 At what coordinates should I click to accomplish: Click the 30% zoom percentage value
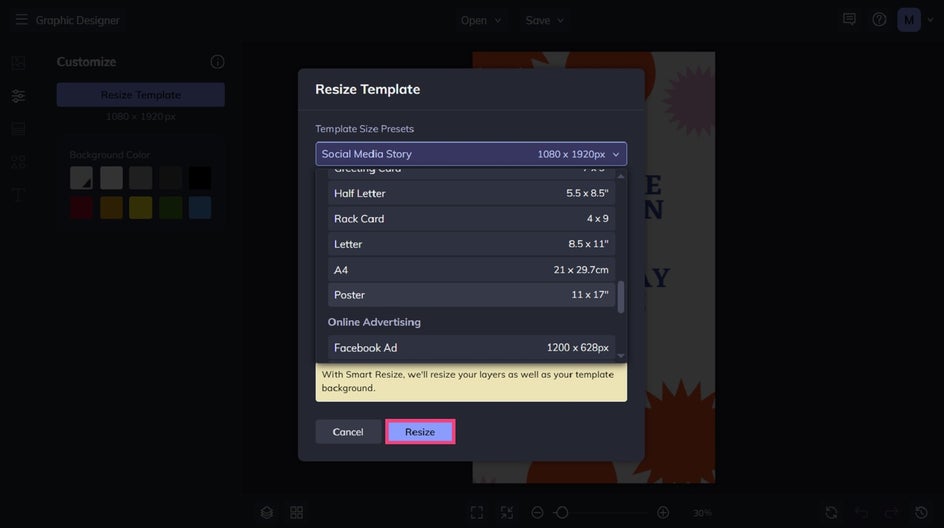pyautogui.click(x=702, y=513)
